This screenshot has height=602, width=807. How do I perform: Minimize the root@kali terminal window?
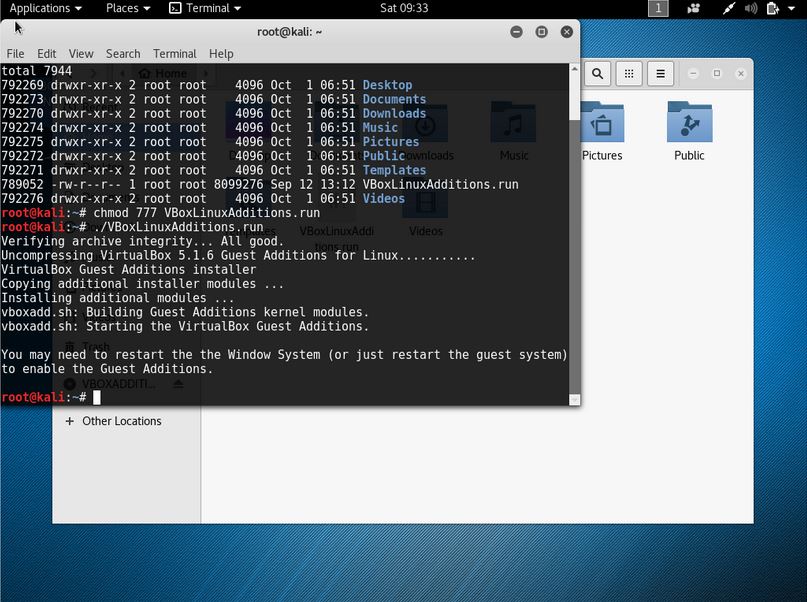516,32
